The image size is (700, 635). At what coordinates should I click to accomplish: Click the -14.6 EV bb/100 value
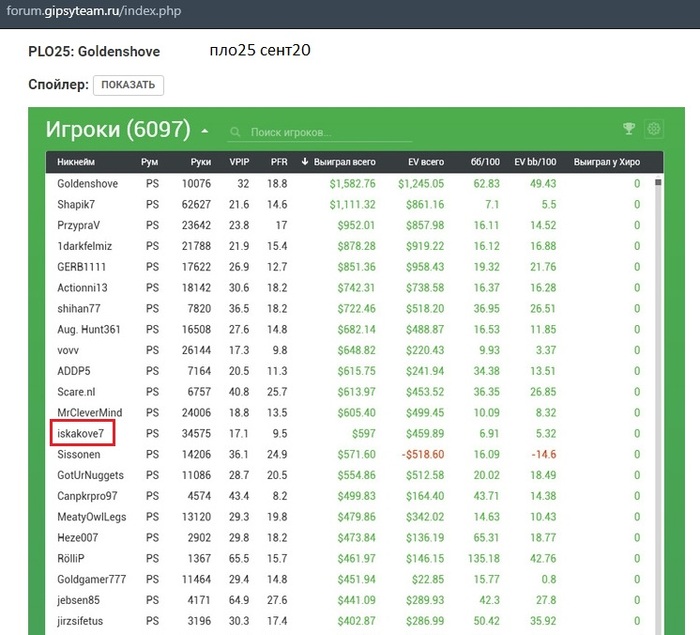(544, 455)
